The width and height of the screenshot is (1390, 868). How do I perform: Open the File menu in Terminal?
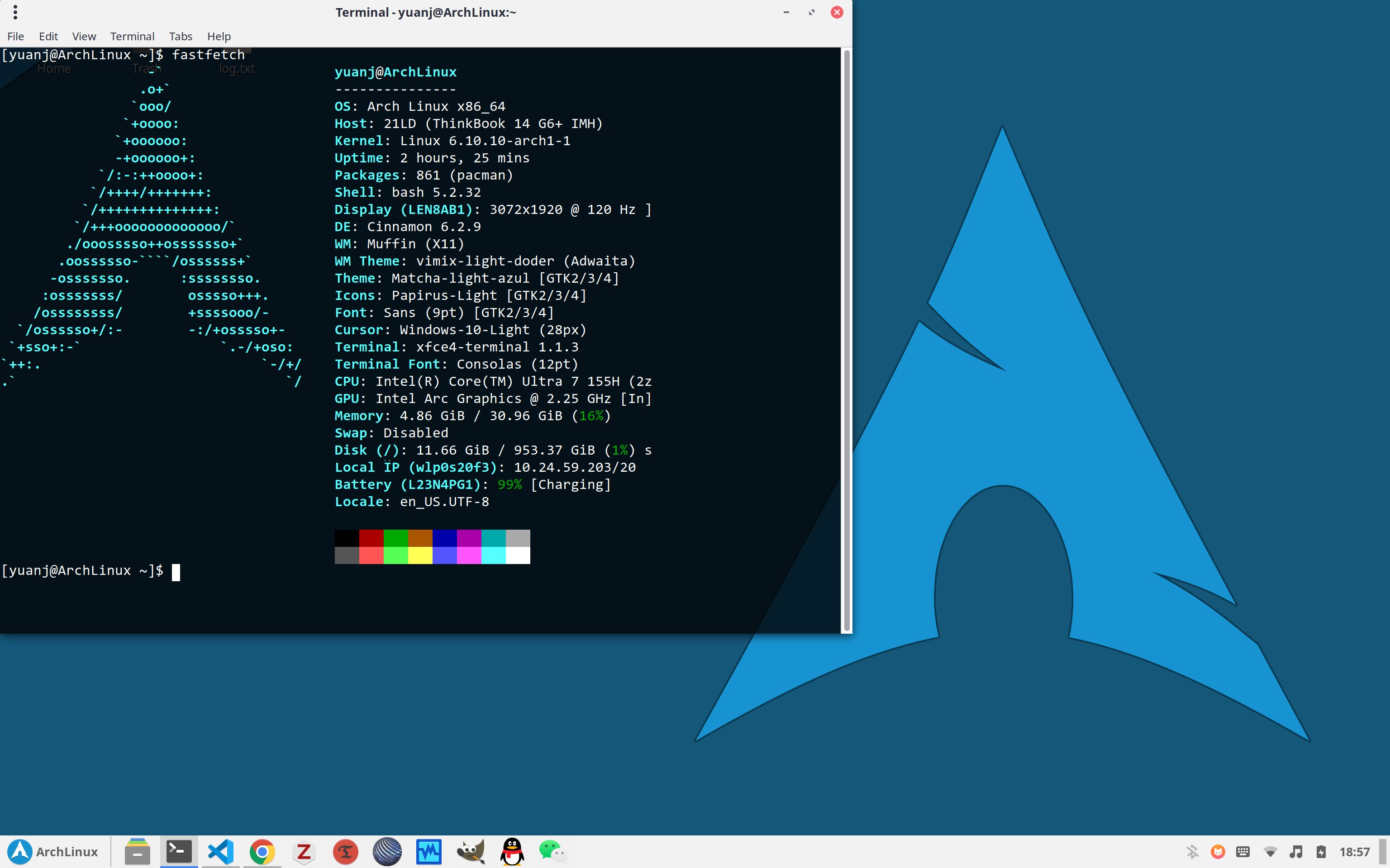[x=15, y=36]
